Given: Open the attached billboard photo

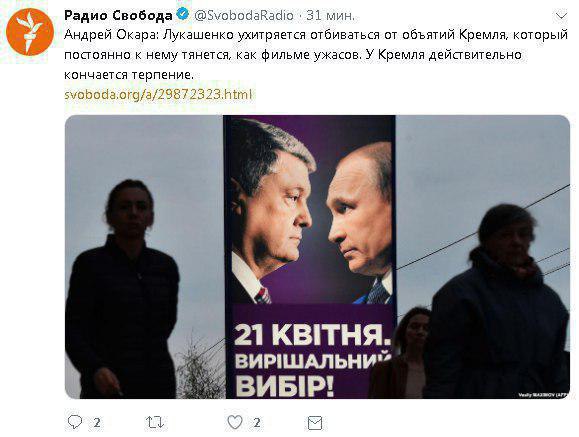Looking at the screenshot, I should 318,257.
